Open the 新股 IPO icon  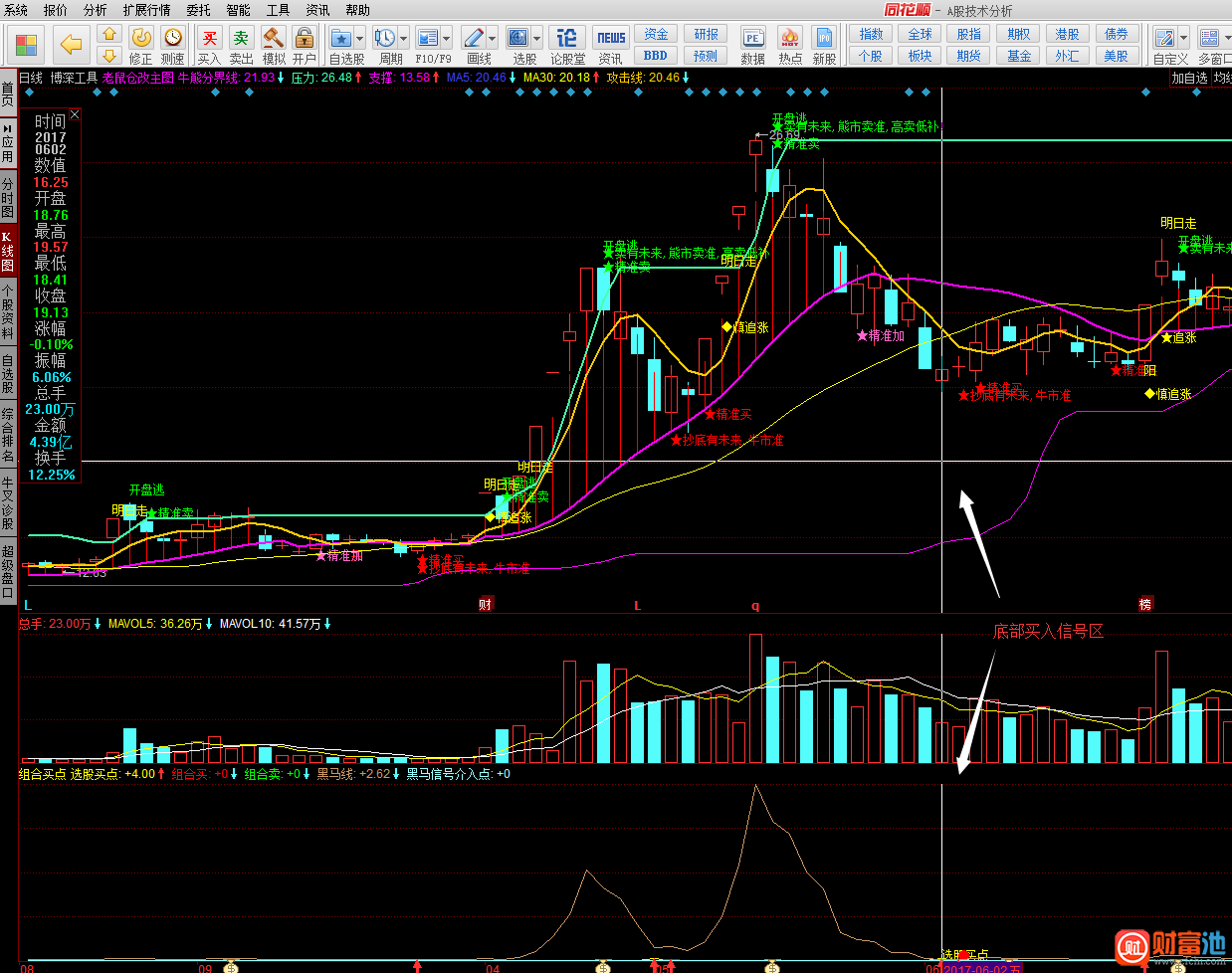tap(824, 38)
